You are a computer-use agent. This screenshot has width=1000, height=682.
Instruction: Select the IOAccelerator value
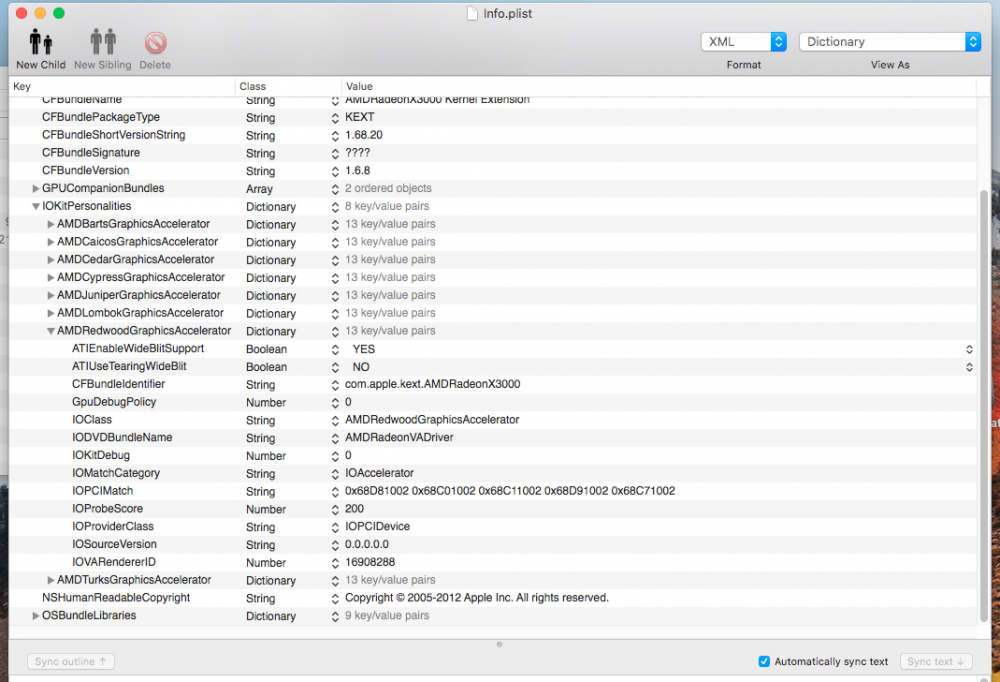[379, 473]
